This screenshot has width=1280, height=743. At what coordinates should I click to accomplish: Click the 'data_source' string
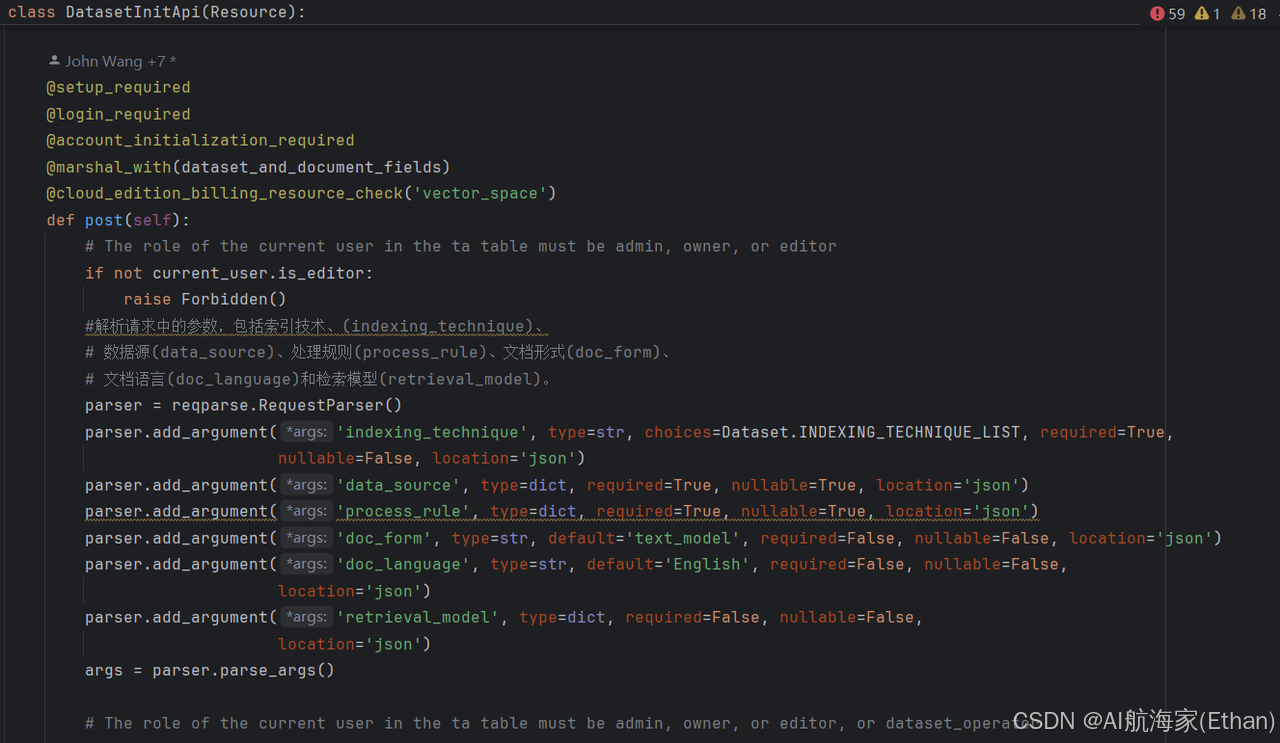(x=399, y=485)
